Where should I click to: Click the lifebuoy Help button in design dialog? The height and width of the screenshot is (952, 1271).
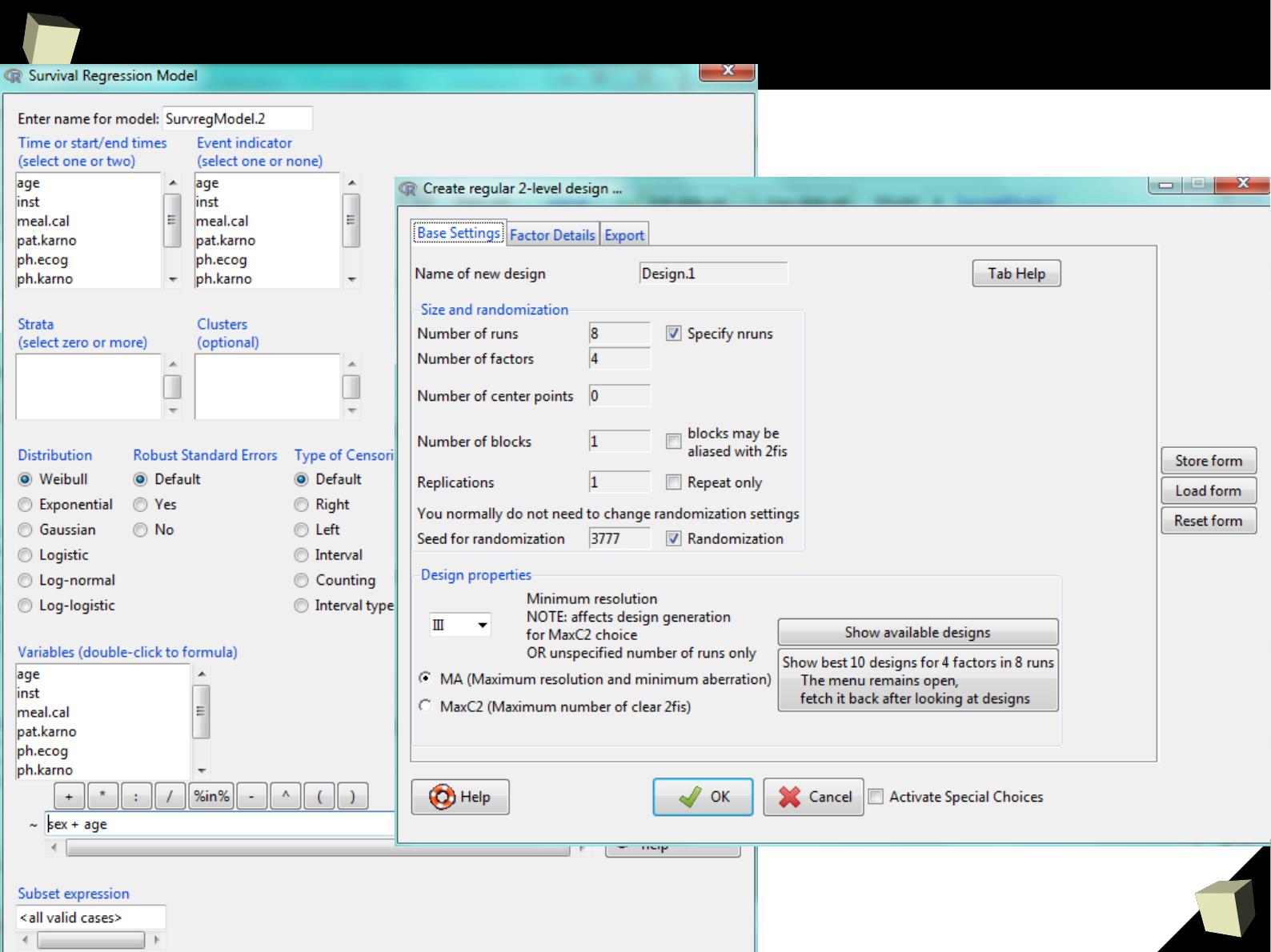[460, 797]
